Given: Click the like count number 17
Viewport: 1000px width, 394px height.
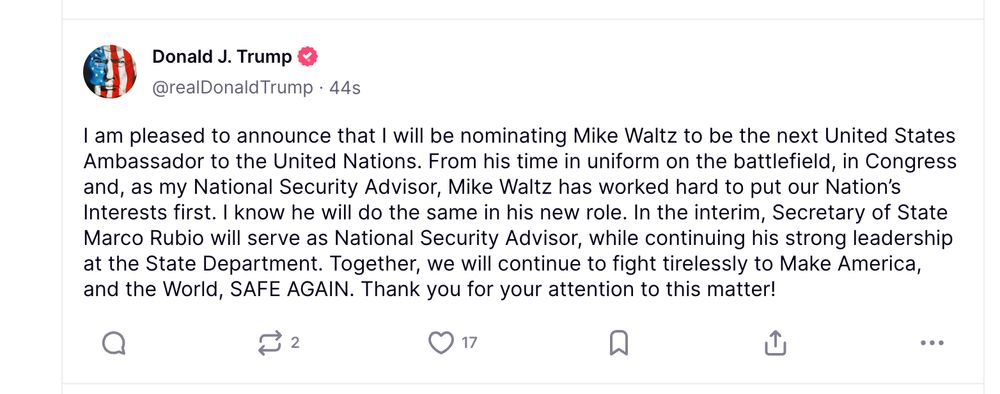Looking at the screenshot, I should coord(469,343).
